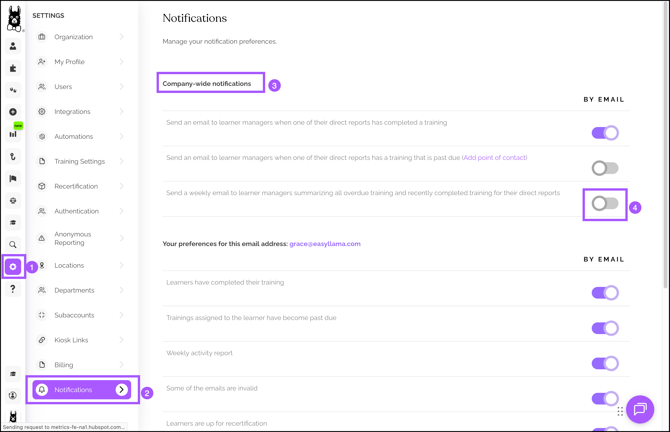This screenshot has height=432, width=670.
Task: Click the EasyLlama logo at top left
Action: [x=14, y=17]
